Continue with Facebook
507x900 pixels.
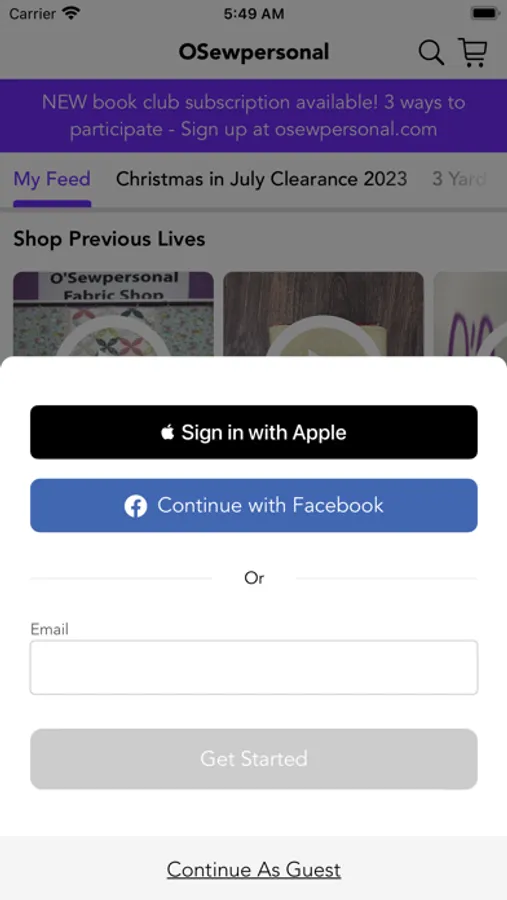tap(254, 506)
